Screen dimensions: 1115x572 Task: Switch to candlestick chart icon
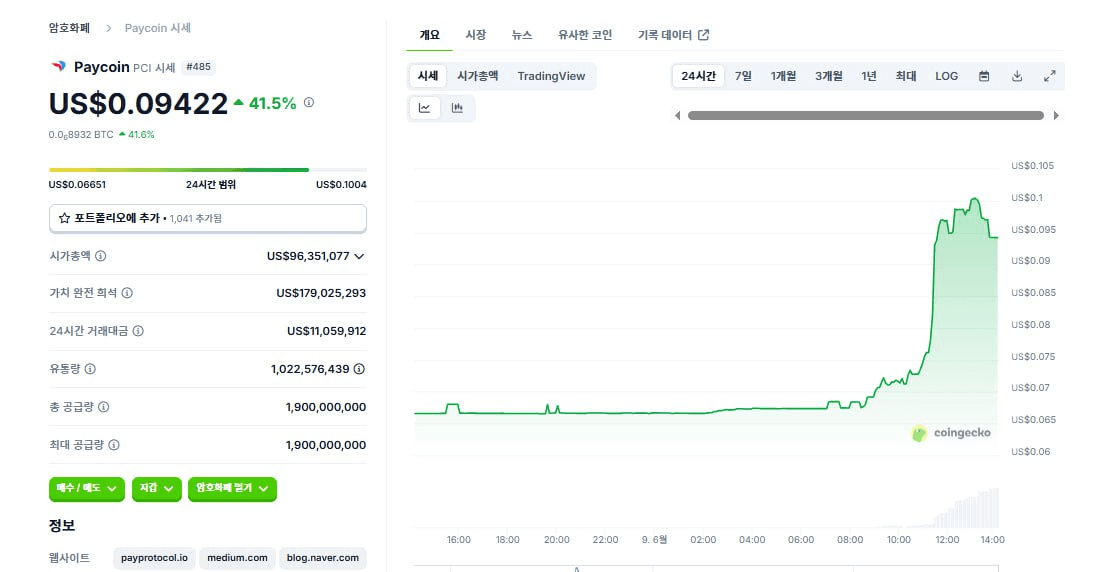458,108
